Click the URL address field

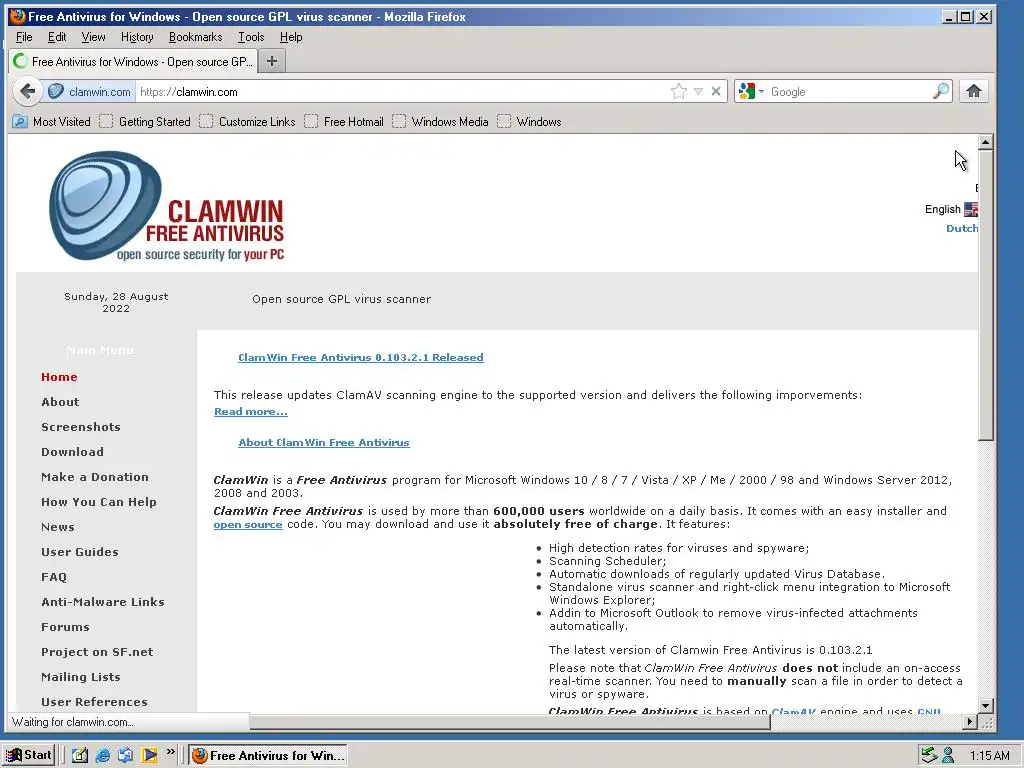402,91
